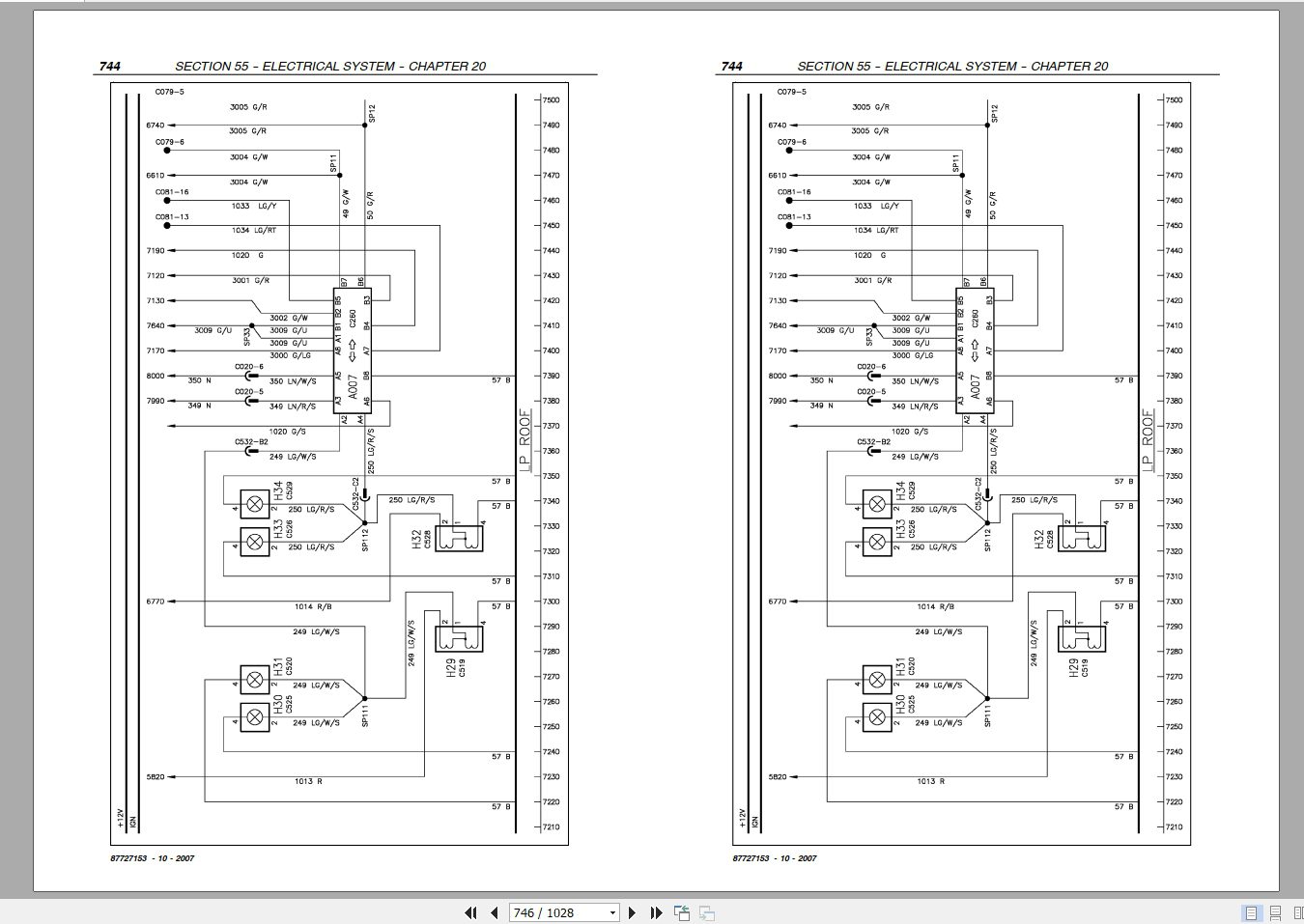Switch to single page view
The width and height of the screenshot is (1304, 924).
(x=1252, y=912)
